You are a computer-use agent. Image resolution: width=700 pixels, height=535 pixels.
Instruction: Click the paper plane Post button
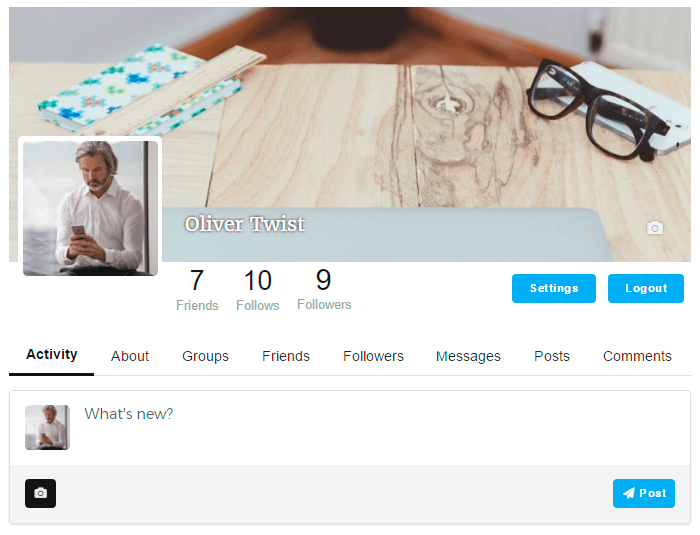tap(643, 493)
